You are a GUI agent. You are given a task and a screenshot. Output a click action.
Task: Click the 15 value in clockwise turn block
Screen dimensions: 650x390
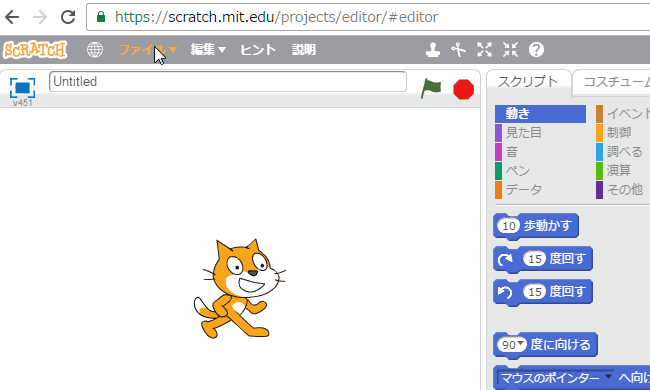[x=535, y=259]
